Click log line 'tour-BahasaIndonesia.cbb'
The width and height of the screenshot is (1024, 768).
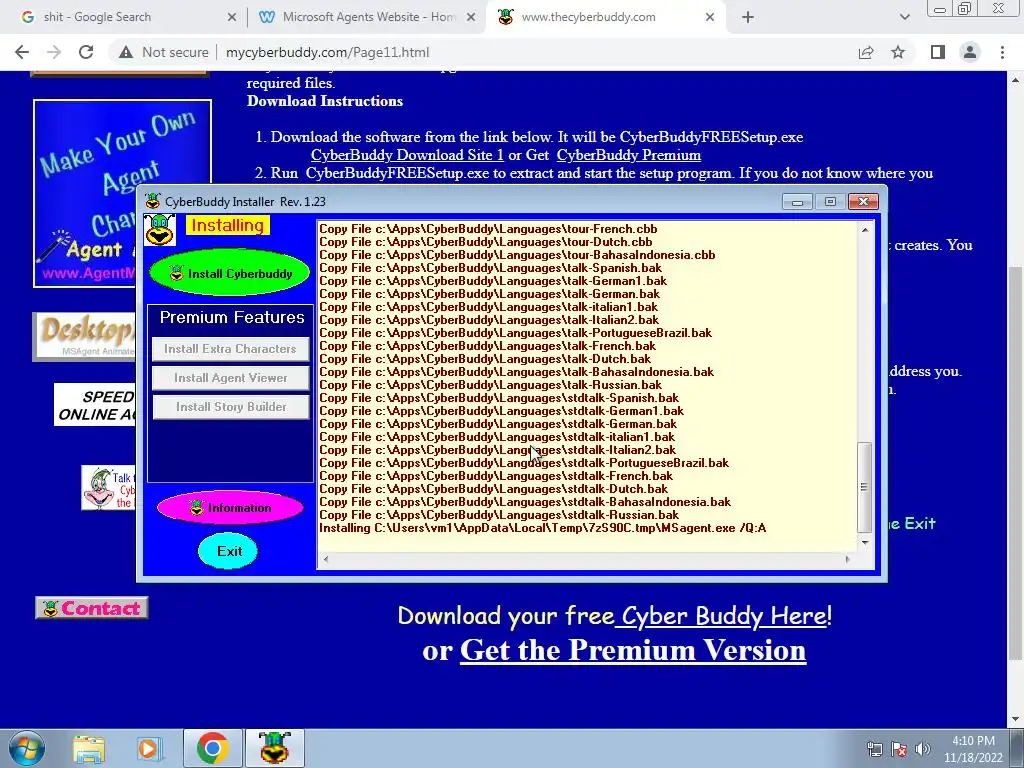click(x=517, y=255)
